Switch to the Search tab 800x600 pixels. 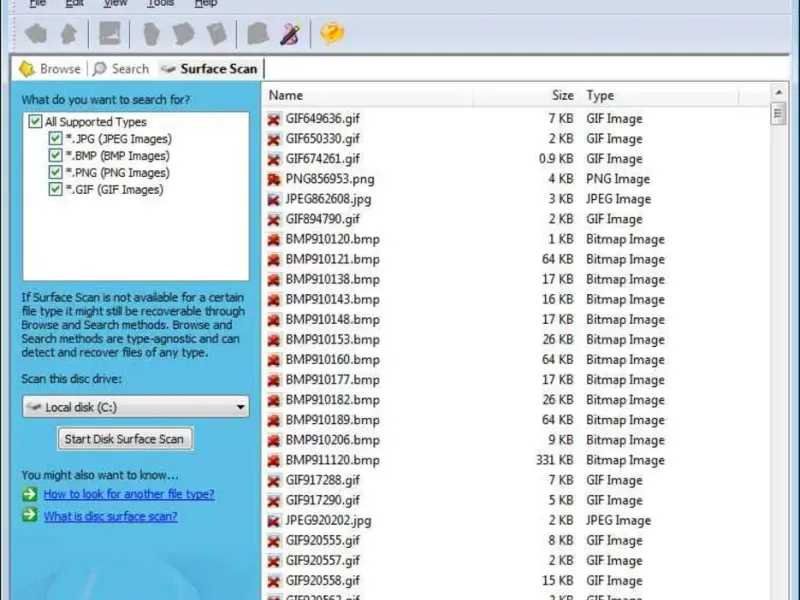(121, 69)
